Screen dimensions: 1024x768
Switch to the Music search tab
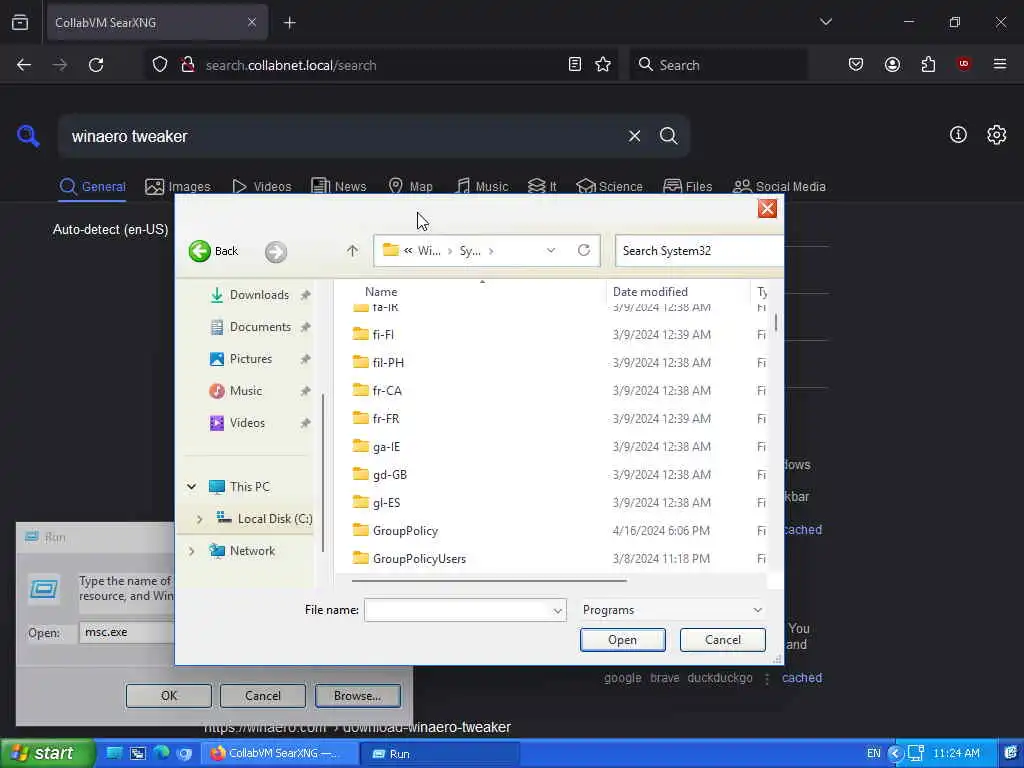tap(481, 186)
